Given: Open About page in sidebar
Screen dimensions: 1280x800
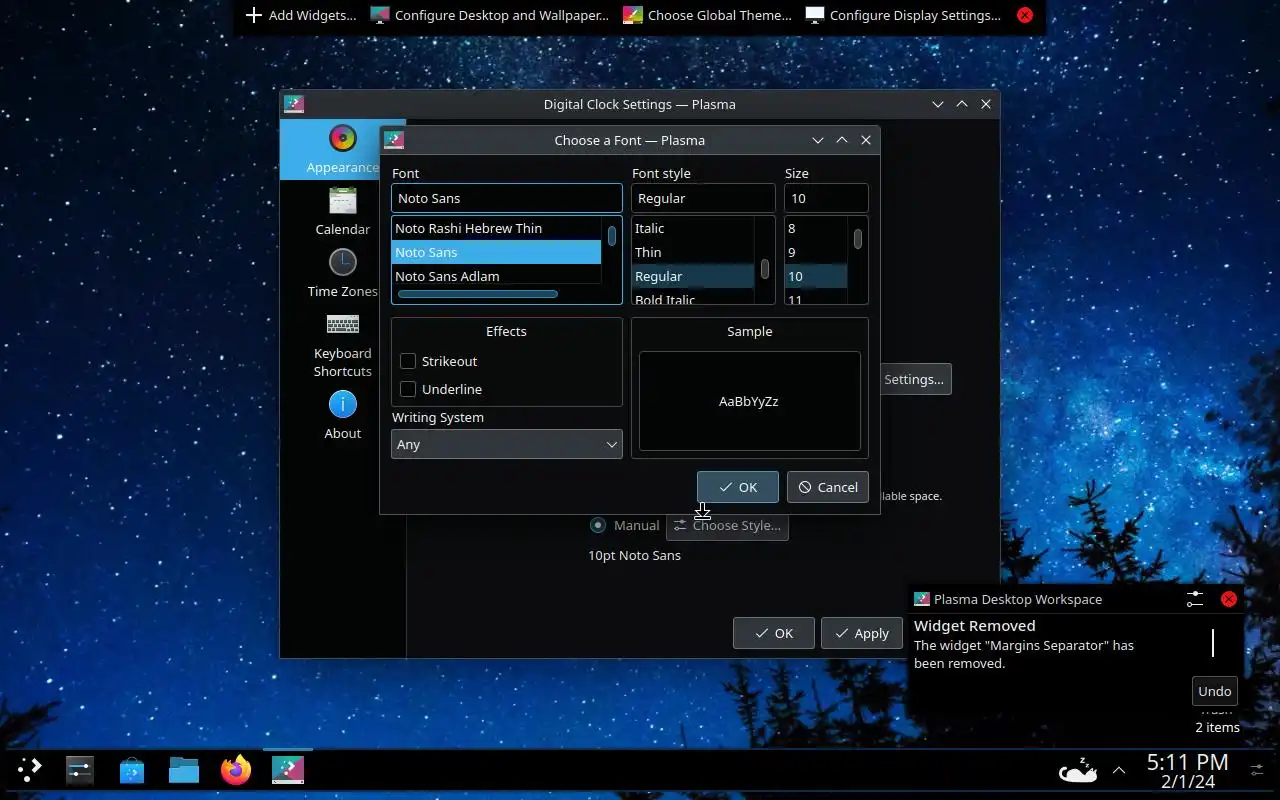Looking at the screenshot, I should [x=342, y=415].
